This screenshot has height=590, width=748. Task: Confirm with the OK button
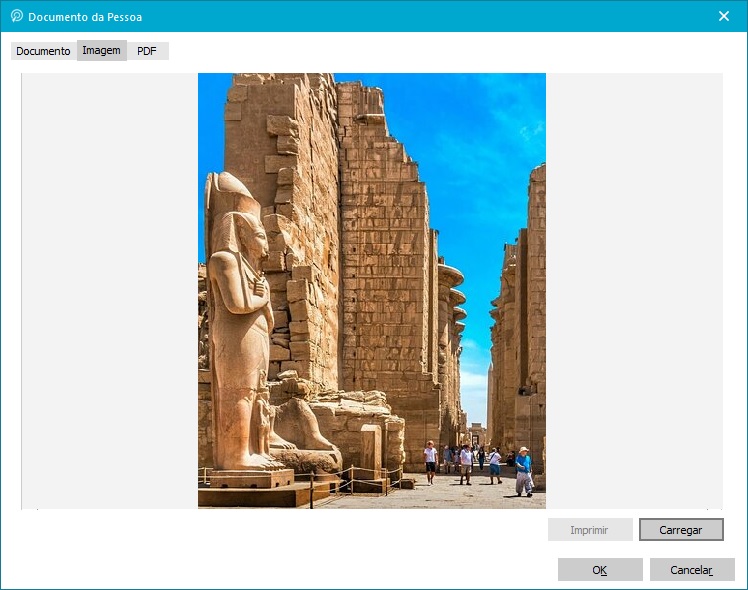click(x=600, y=570)
